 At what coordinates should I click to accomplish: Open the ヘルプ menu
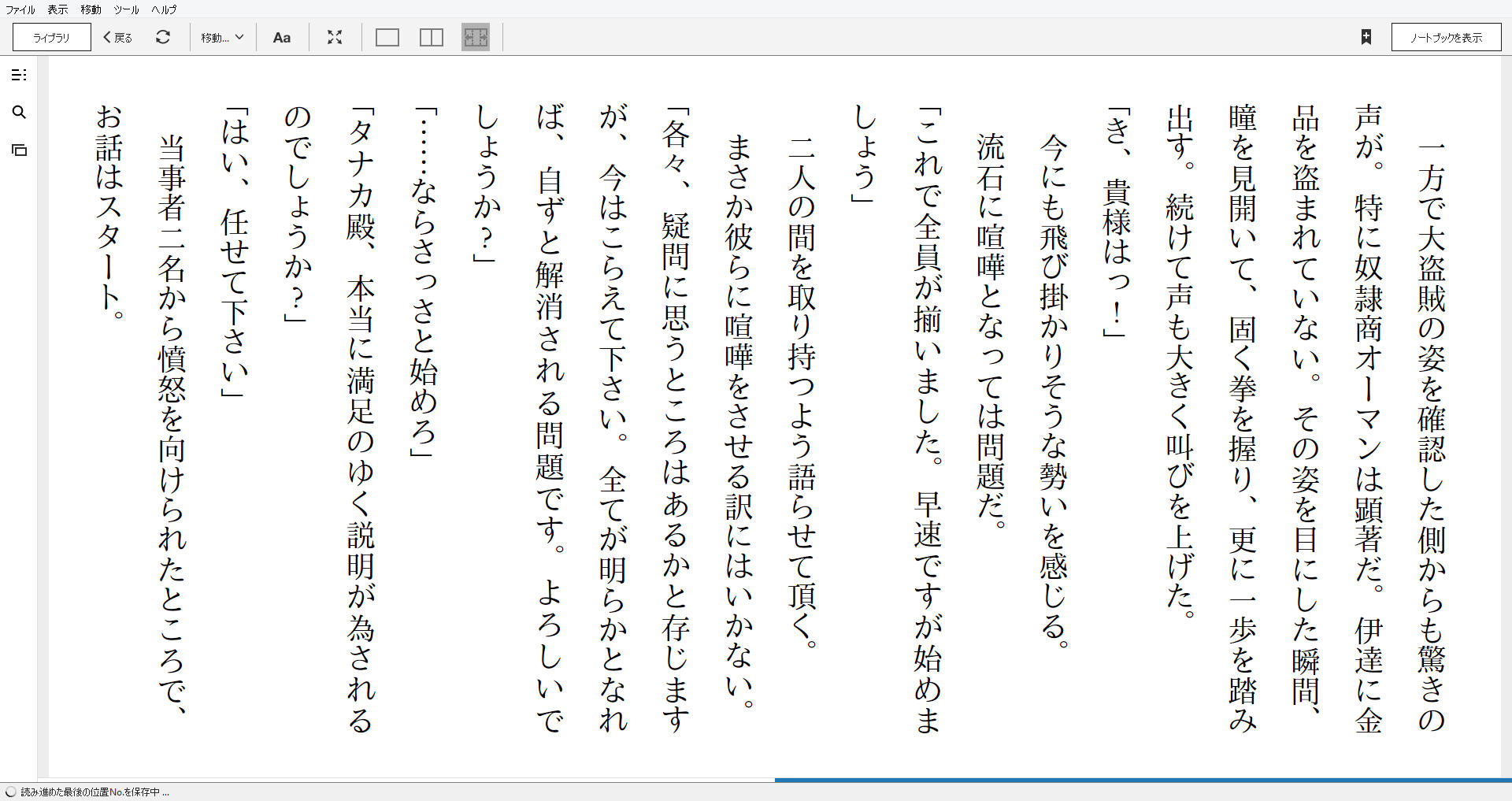tap(164, 9)
